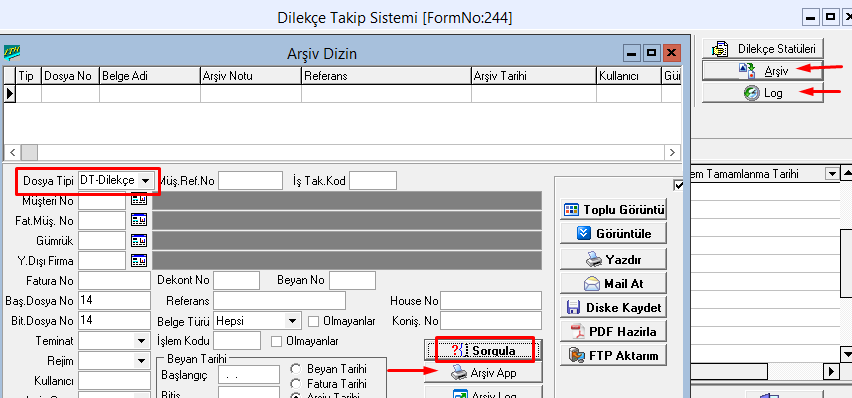Screen dimensions: 852x398
Task: Click the Bit.Dosya No field
Action: pyautogui.click(x=114, y=321)
